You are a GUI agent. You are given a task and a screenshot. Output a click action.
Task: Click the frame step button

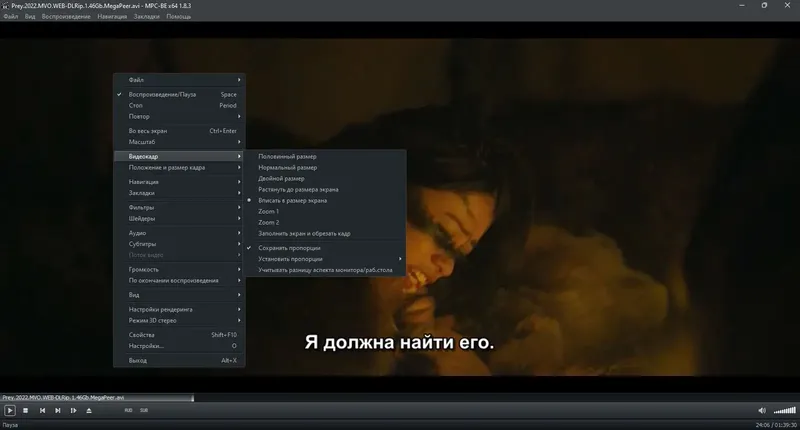coord(73,410)
